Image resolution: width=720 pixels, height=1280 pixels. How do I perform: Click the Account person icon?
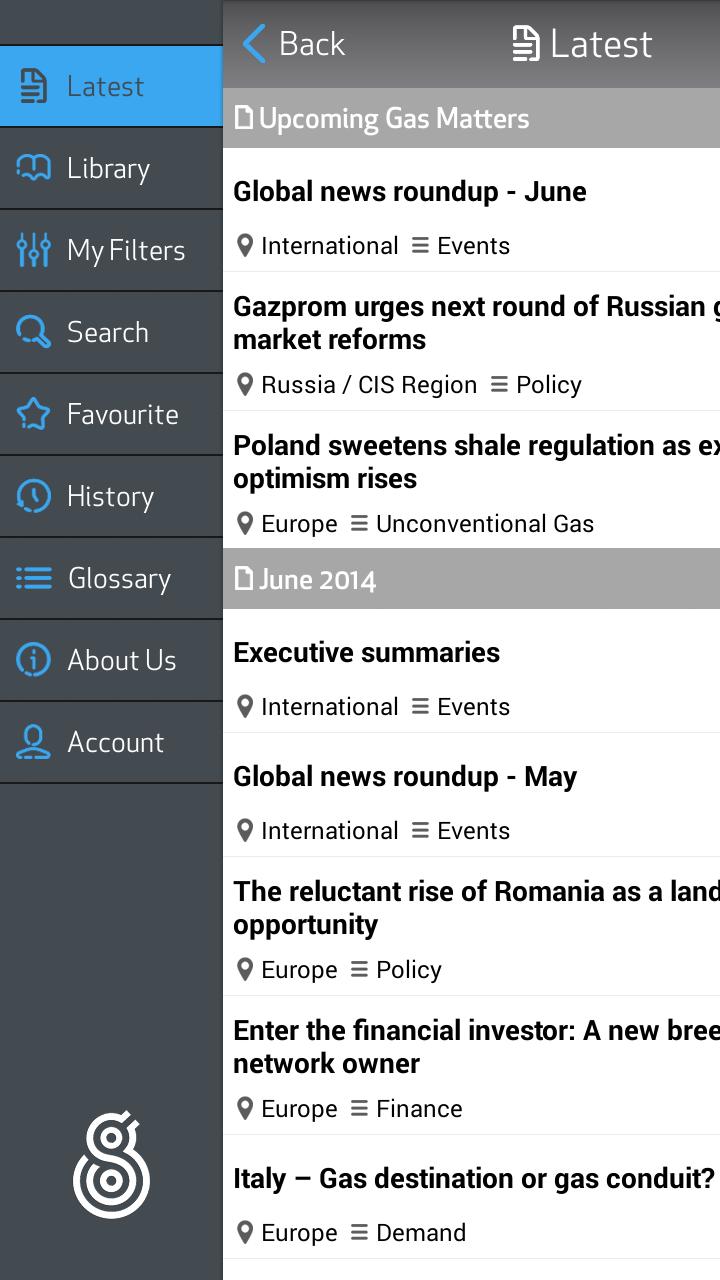point(33,742)
